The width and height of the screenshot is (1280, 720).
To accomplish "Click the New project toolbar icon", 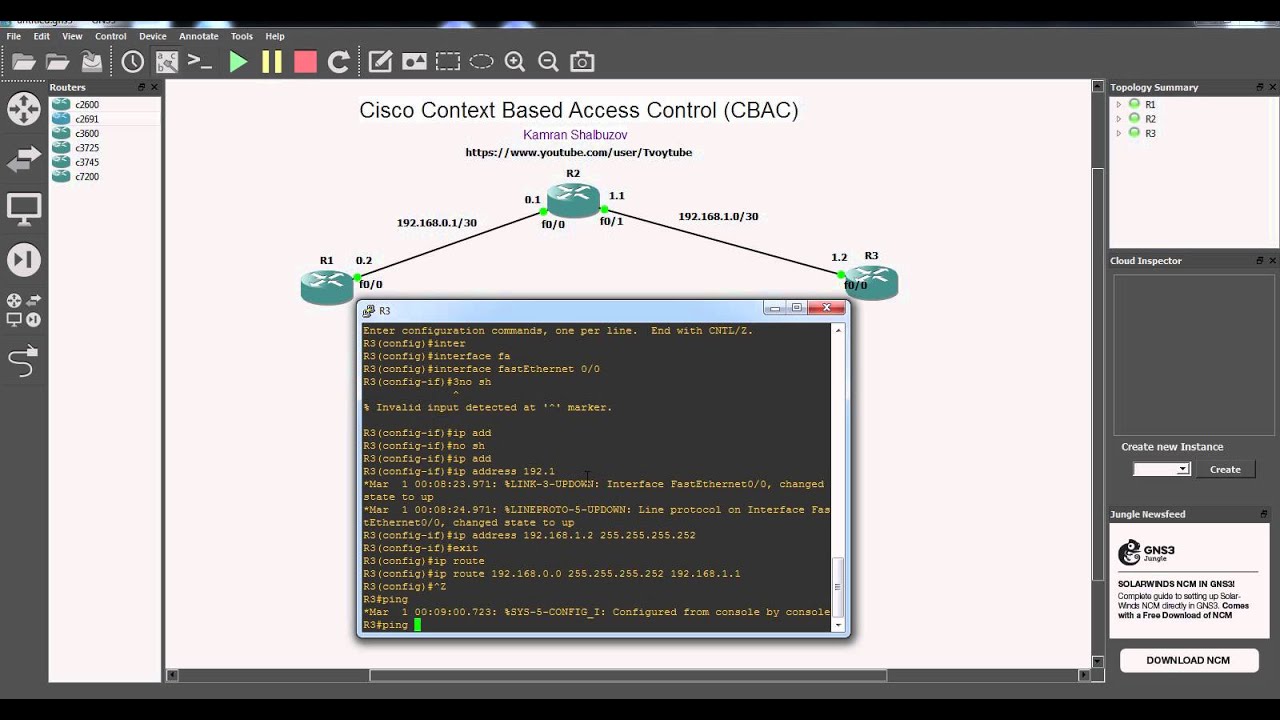I will [x=23, y=62].
